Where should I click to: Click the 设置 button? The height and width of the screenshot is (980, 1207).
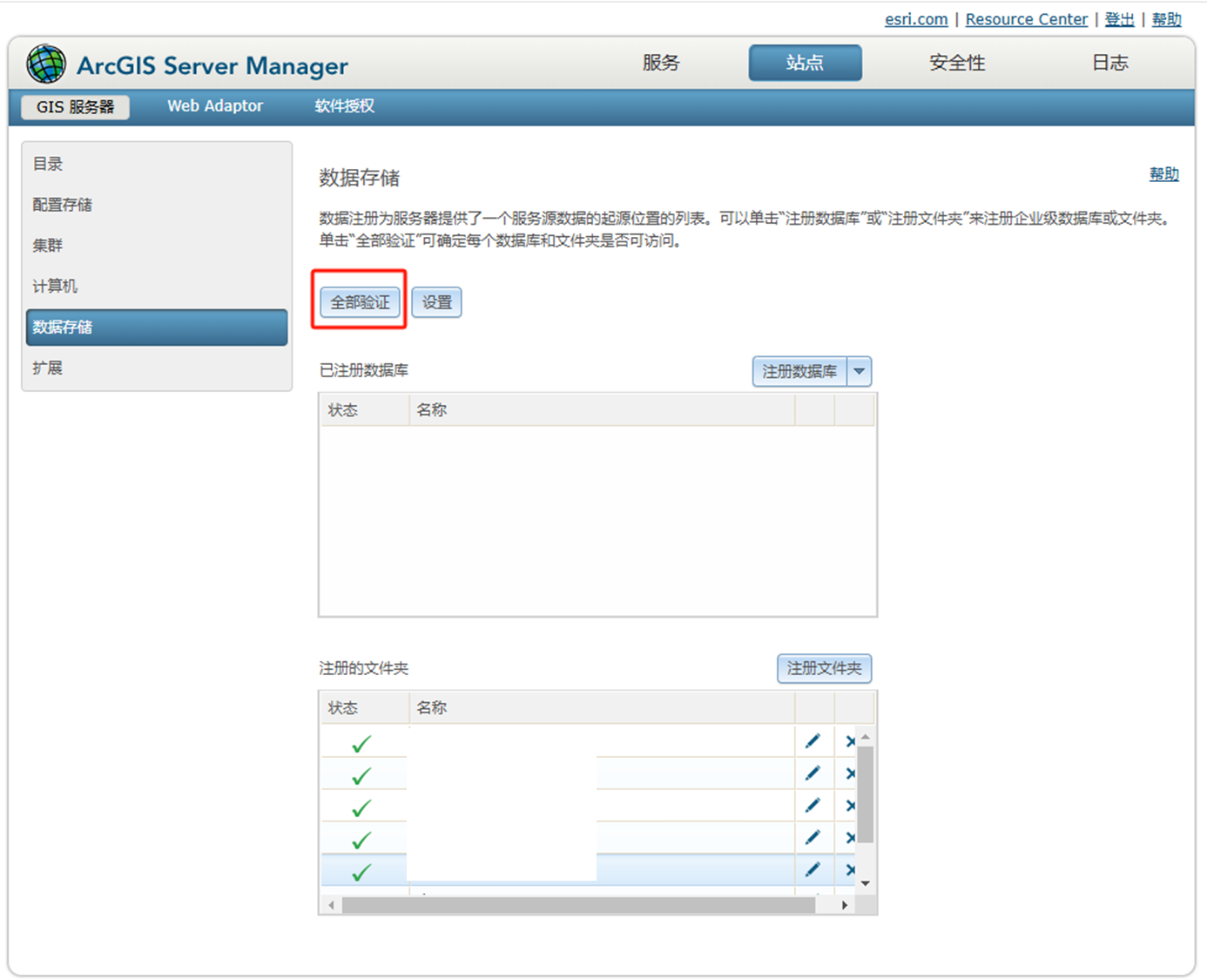tap(437, 302)
